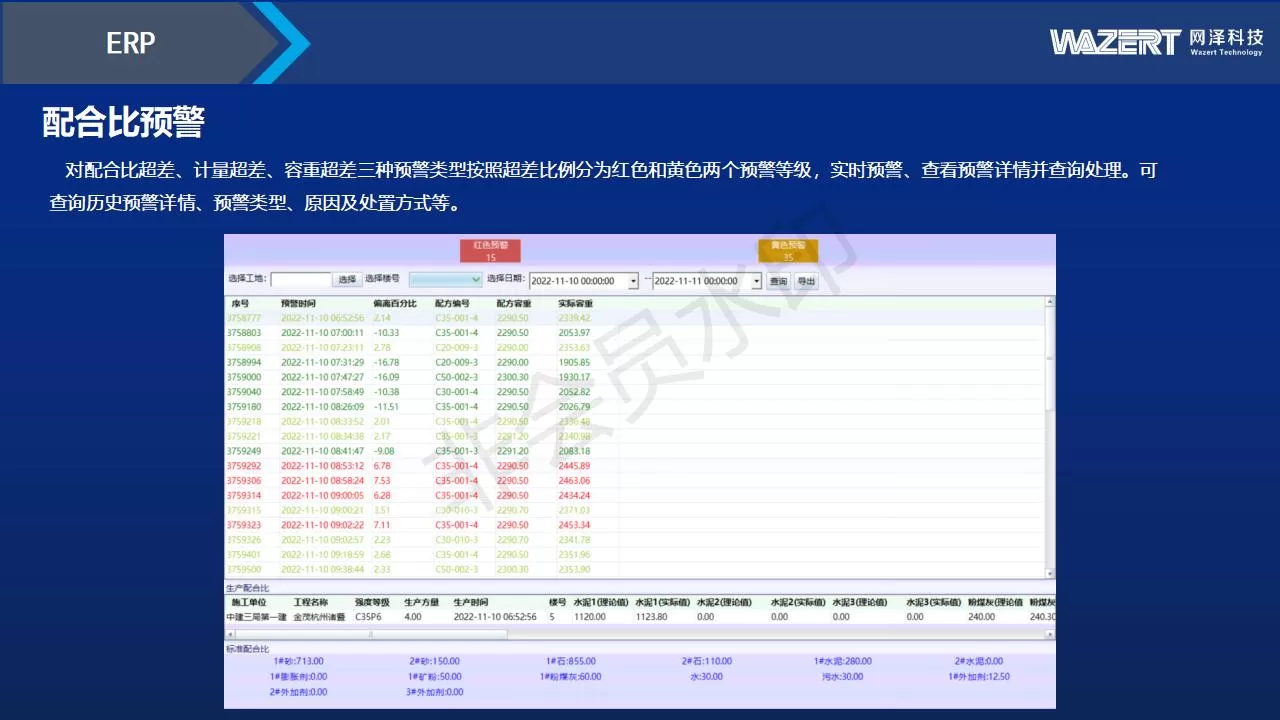
Task: Click the strength grade cell C35P6
Action: [x=368, y=617]
